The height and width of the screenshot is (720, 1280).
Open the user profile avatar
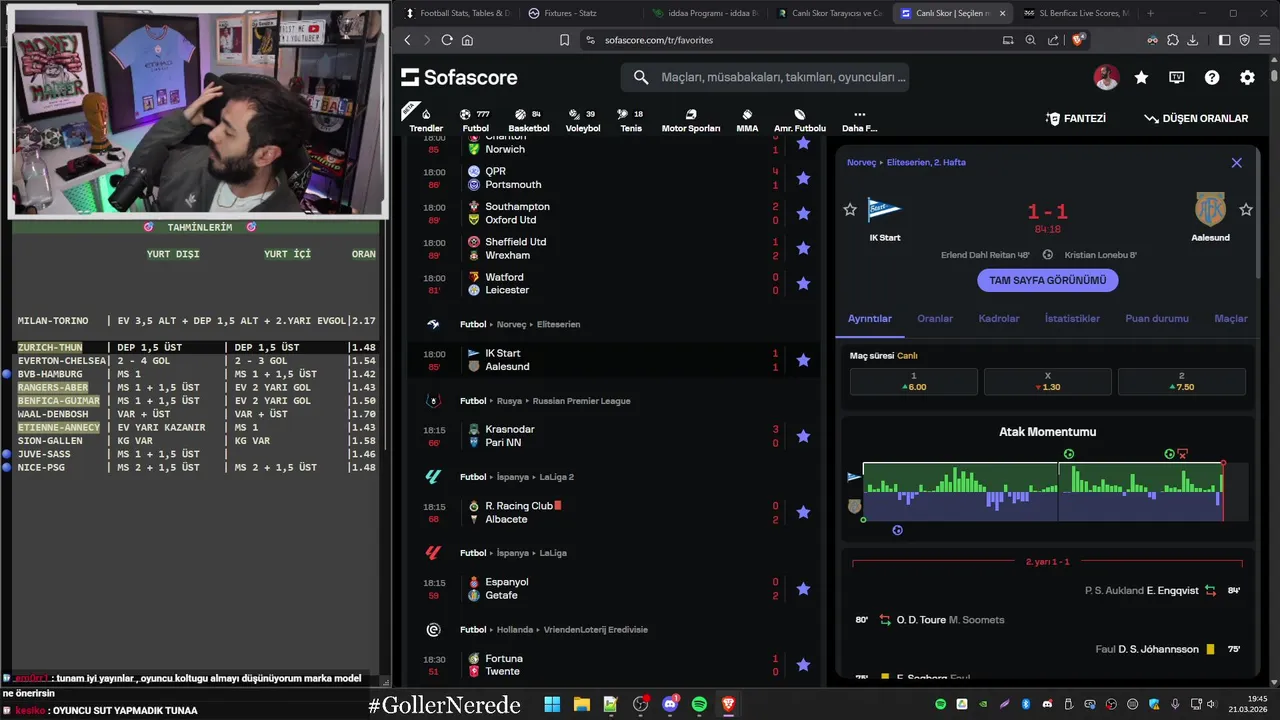1106,77
